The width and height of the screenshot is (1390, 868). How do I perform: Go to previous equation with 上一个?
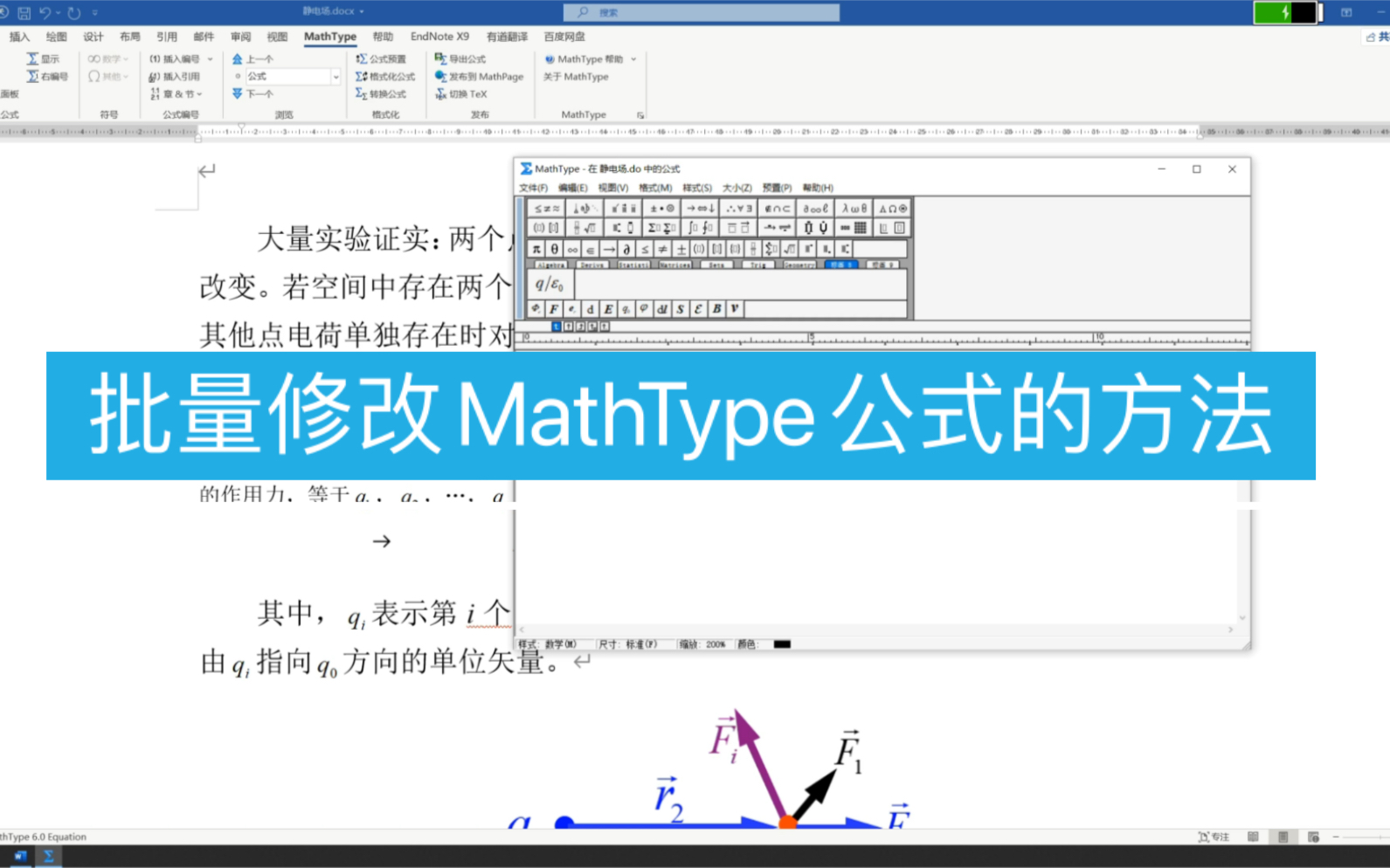253,59
